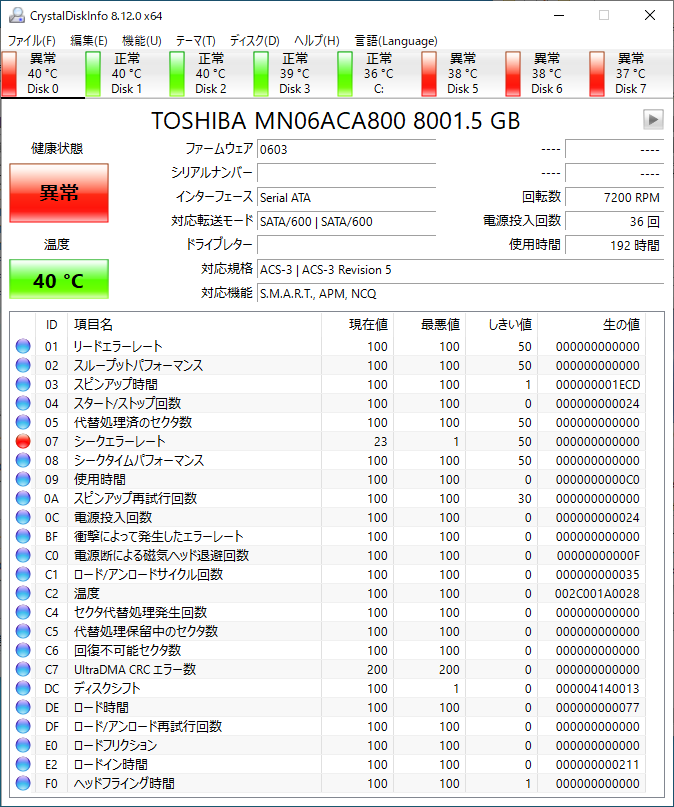
Task: Click the blue status orb for attribute C2
Action: coord(23,593)
